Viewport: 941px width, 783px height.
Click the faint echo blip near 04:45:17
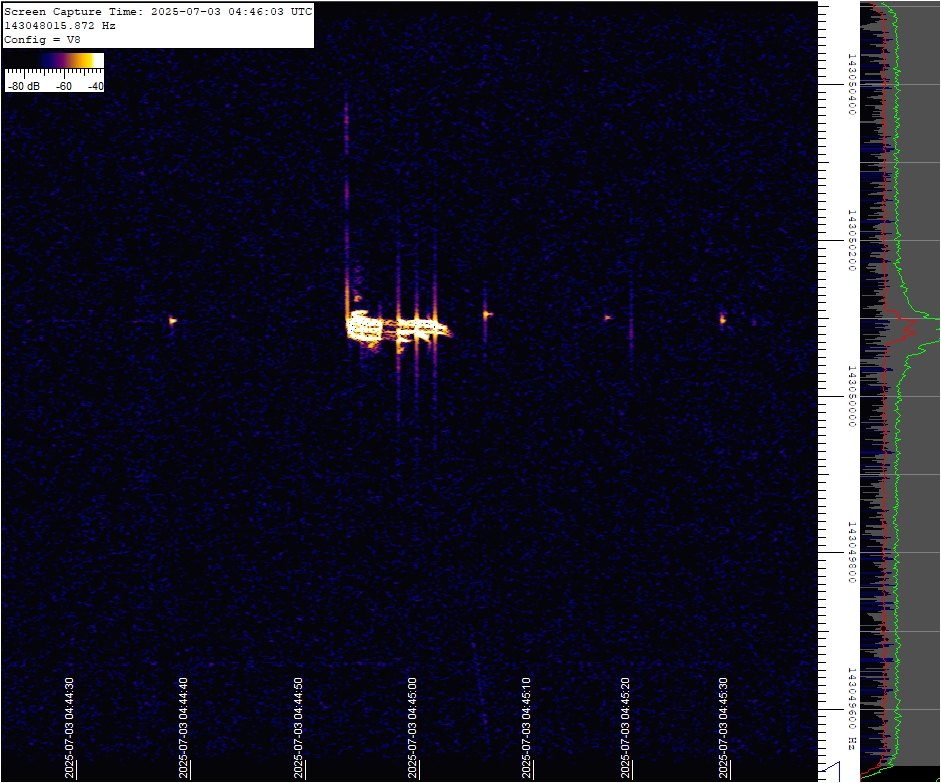pyautogui.click(x=607, y=317)
